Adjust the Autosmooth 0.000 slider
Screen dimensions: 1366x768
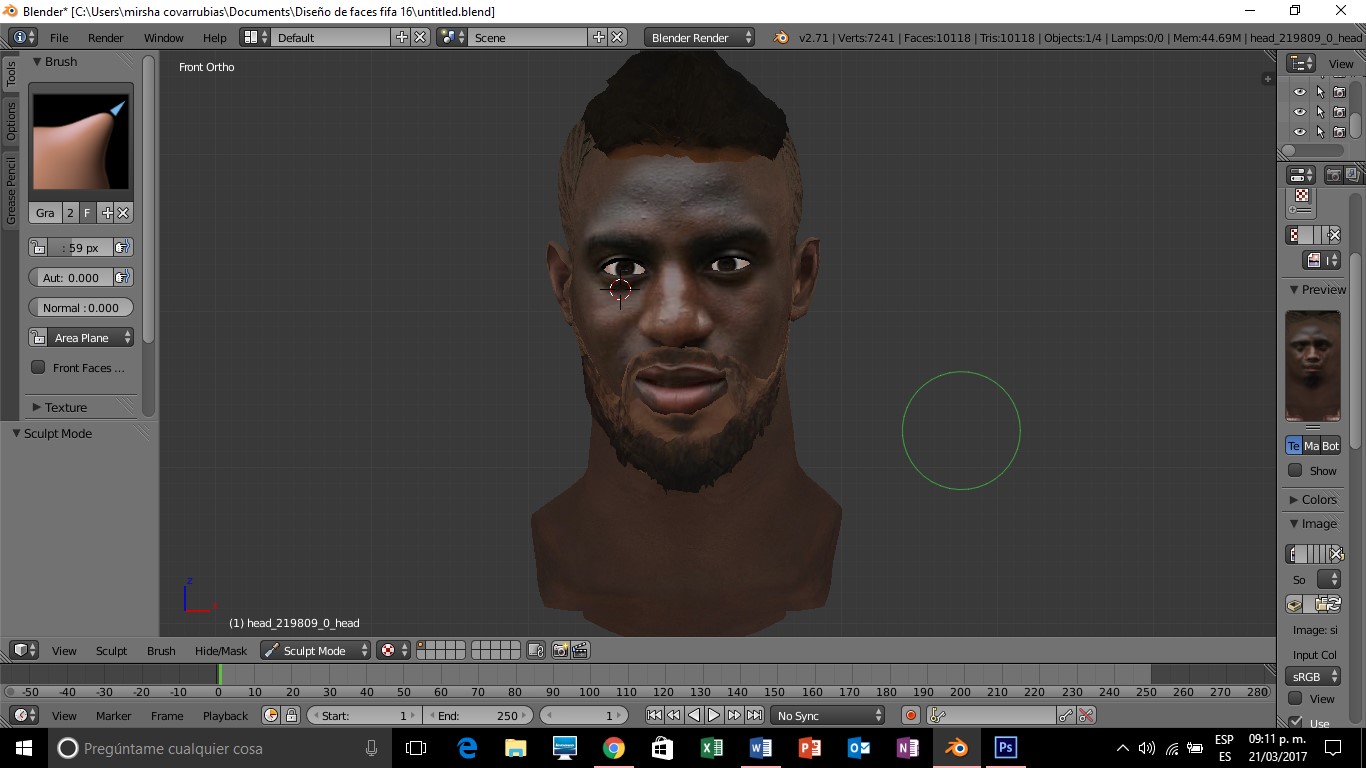(71, 278)
